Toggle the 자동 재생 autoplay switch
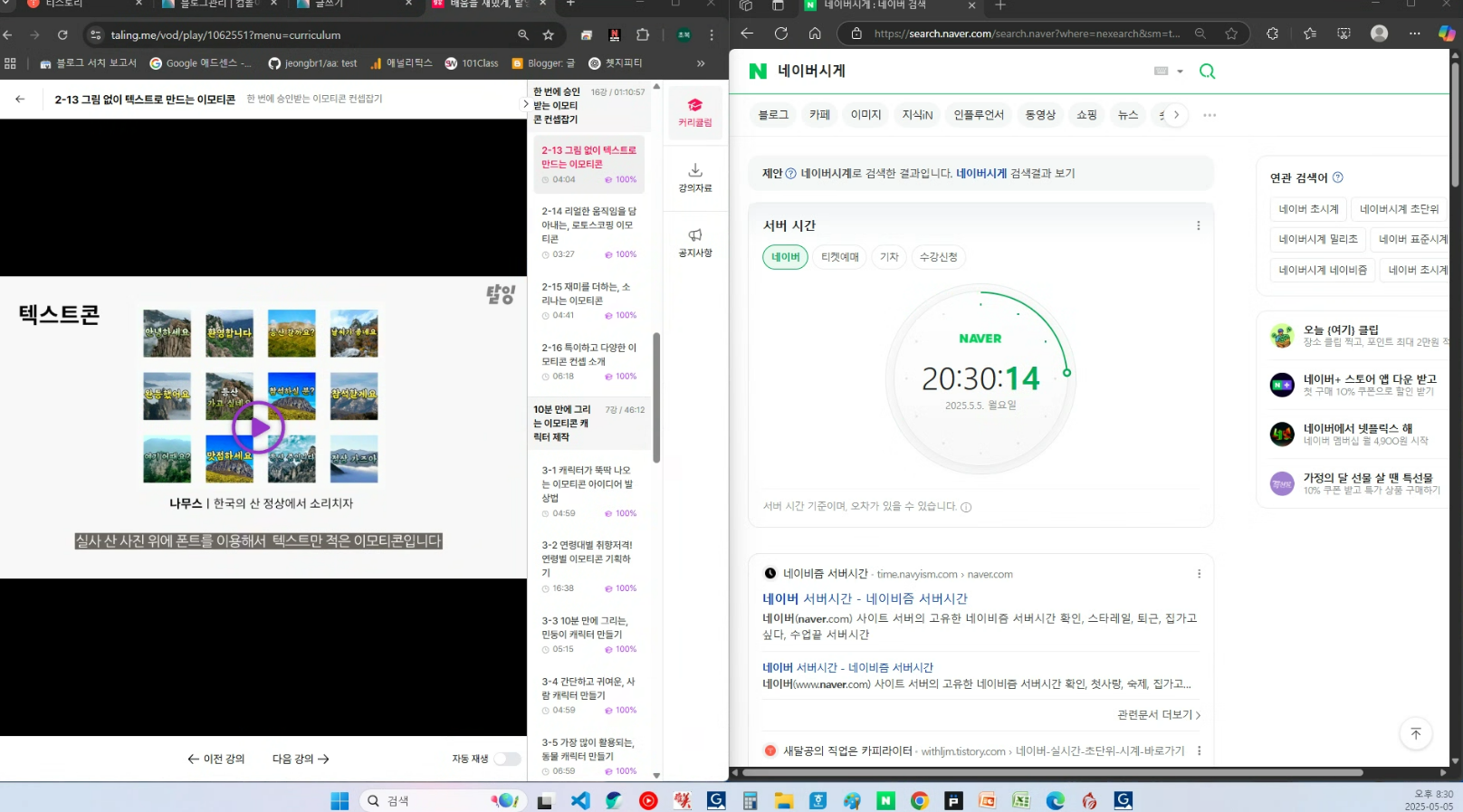 click(507, 759)
